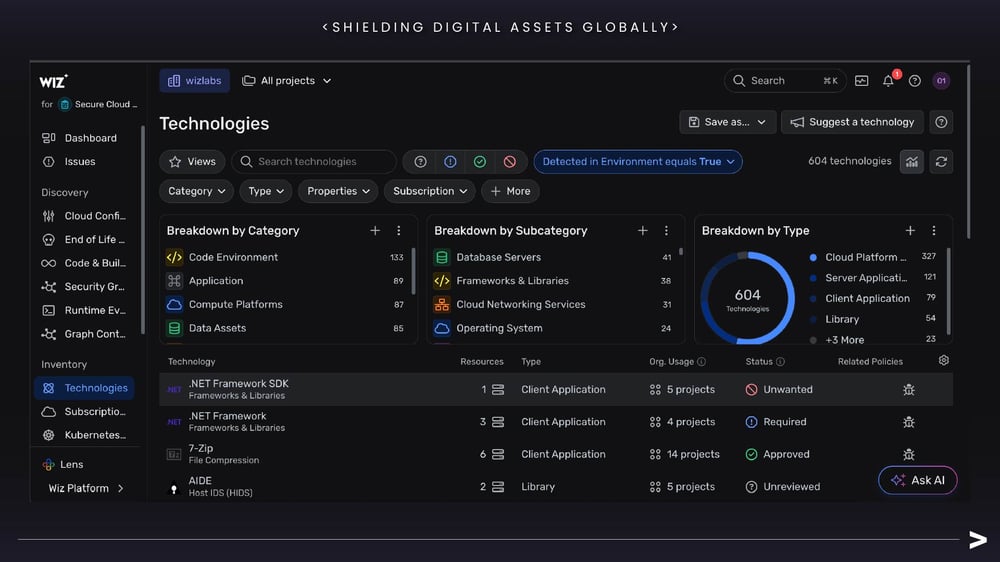Expand the Properties filter dropdown
Image resolution: width=1000 pixels, height=562 pixels.
pos(338,191)
